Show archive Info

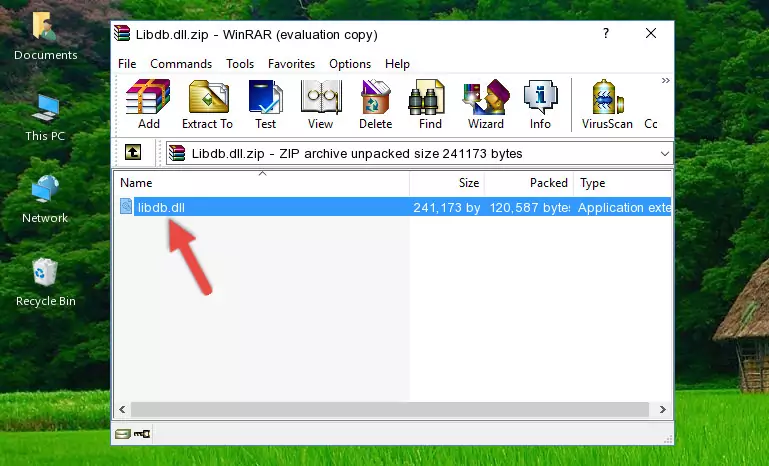pos(540,104)
